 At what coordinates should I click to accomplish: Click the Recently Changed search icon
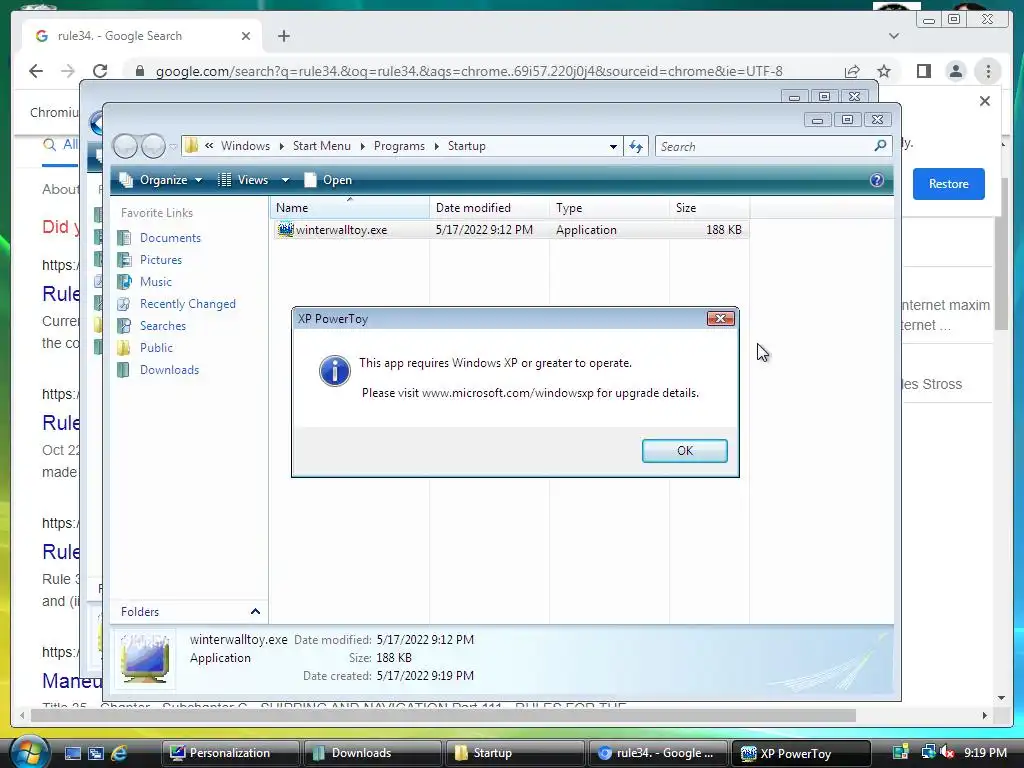123,304
